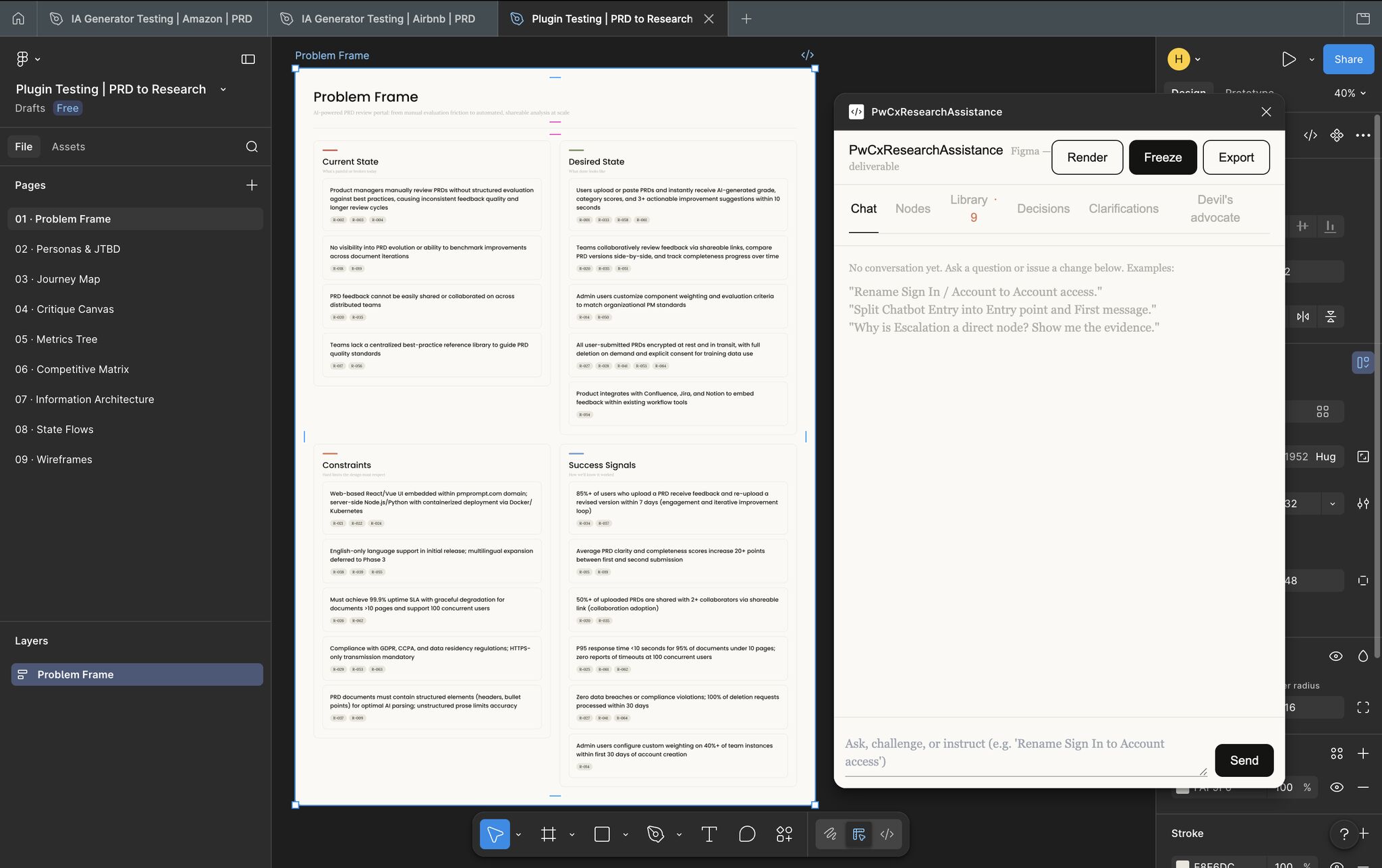Open blend mode droplet icon
Screen dimensions: 1382x868
coord(1362,656)
